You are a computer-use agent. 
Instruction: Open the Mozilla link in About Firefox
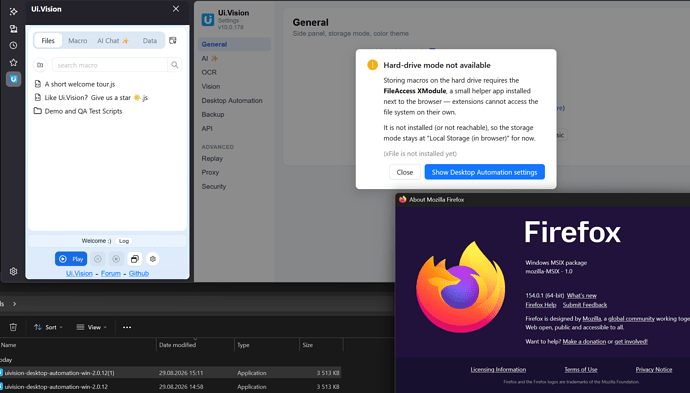pyautogui.click(x=592, y=319)
